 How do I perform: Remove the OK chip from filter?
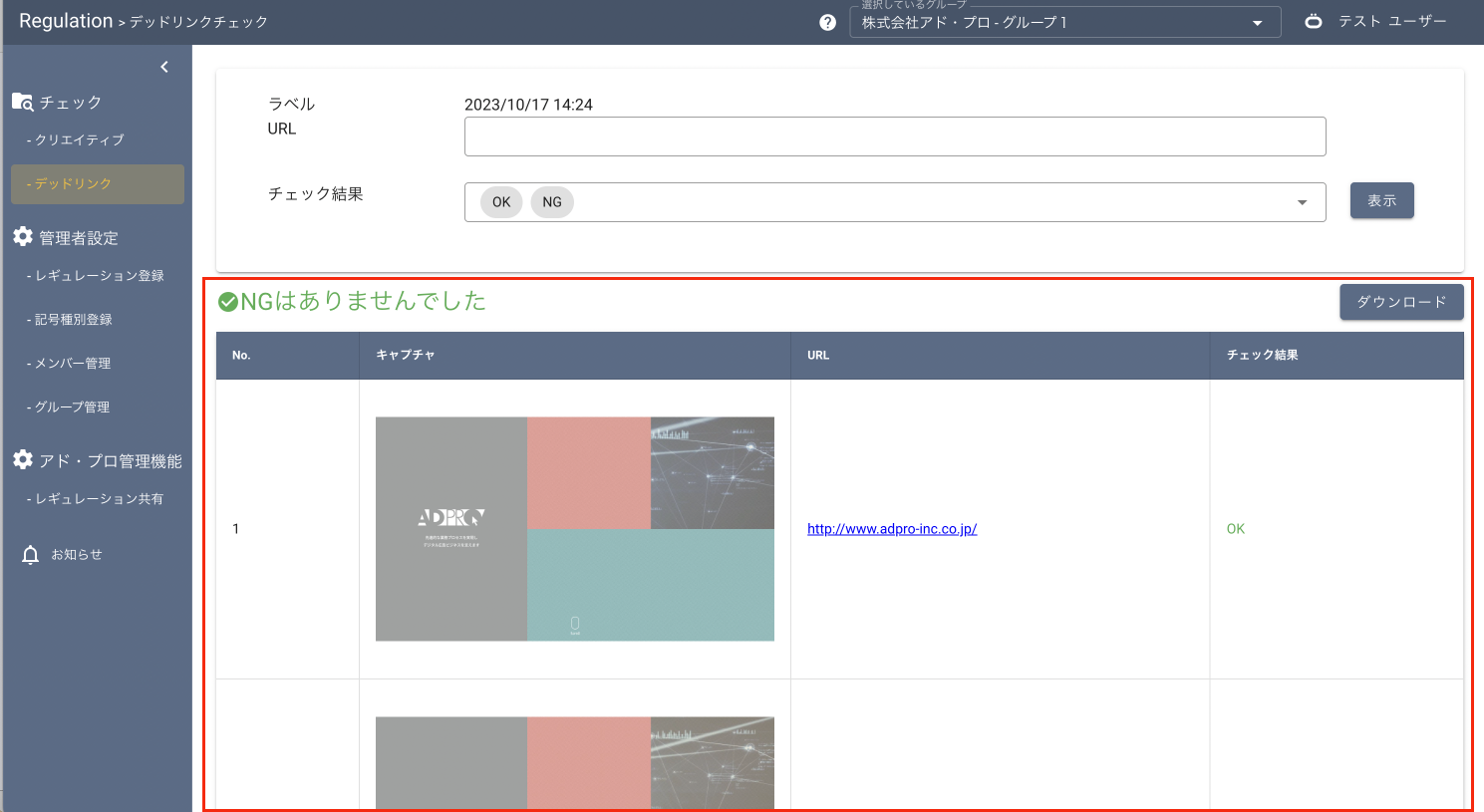(500, 202)
